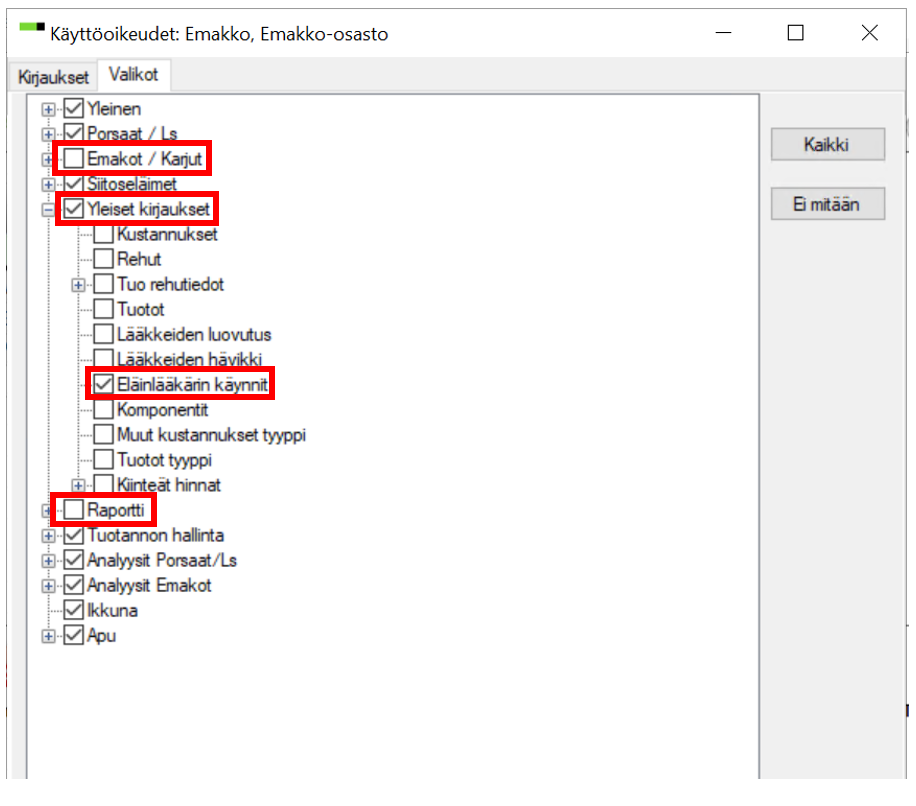This screenshot has width=916, height=806.
Task: Select the Emakot / Karjut label
Action: [144, 158]
